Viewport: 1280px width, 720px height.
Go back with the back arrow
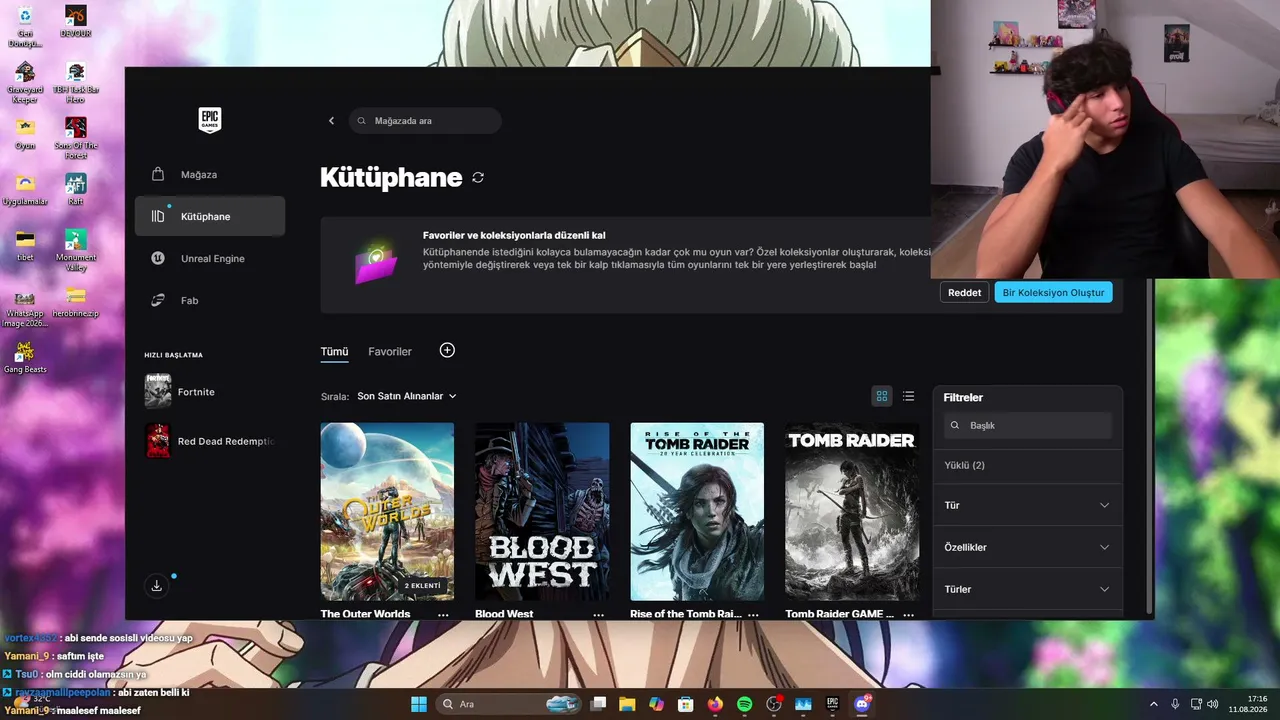tap(332, 121)
